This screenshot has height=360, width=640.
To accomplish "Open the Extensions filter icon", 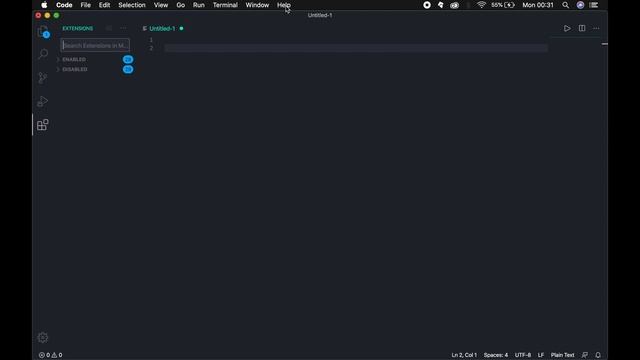I will [109, 29].
